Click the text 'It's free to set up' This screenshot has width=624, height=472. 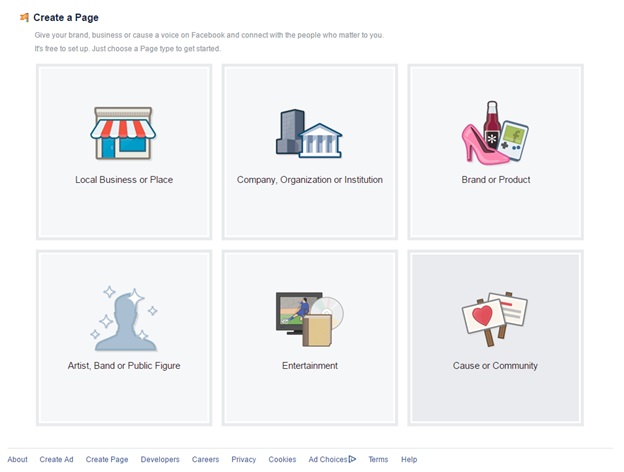(62, 49)
